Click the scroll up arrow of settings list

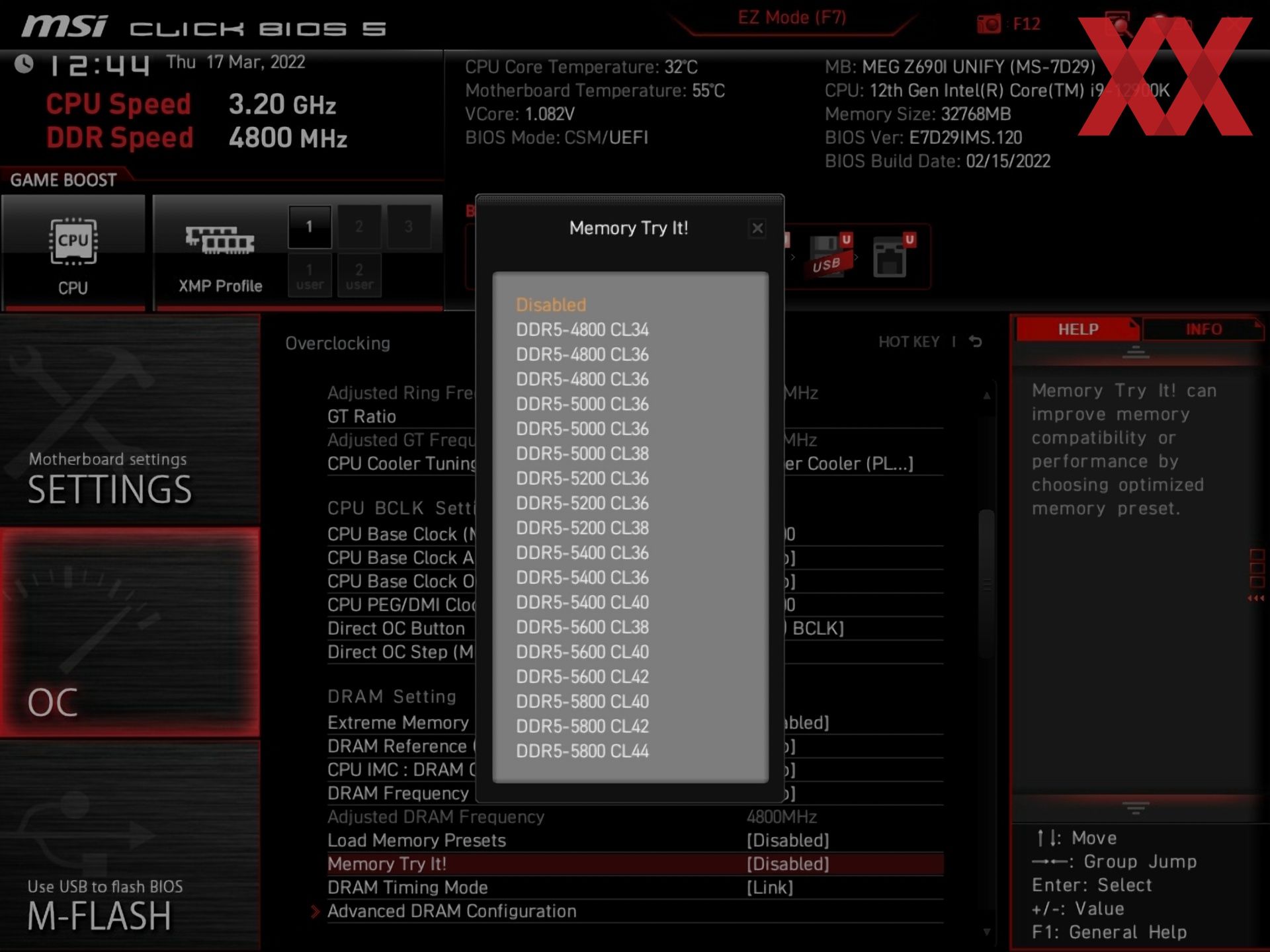[x=986, y=395]
